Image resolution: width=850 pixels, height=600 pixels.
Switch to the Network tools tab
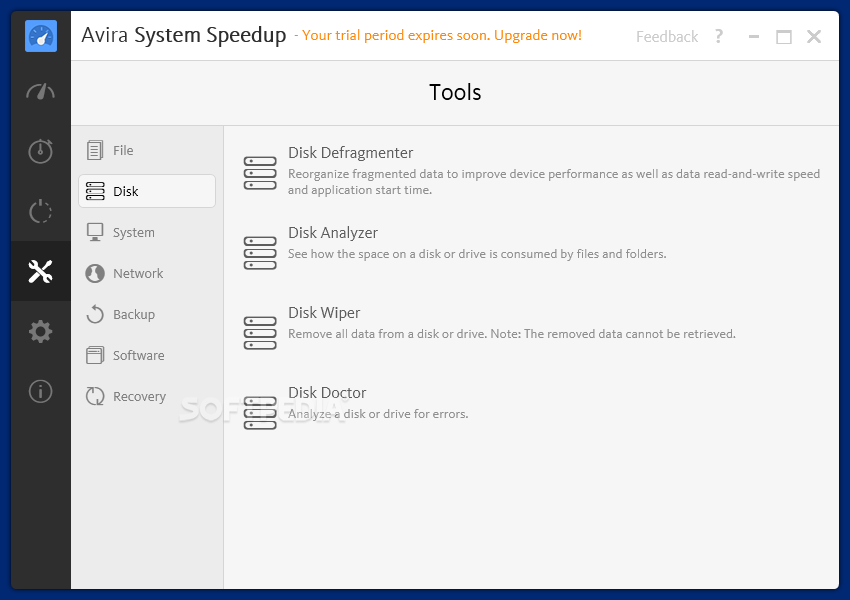pos(147,273)
